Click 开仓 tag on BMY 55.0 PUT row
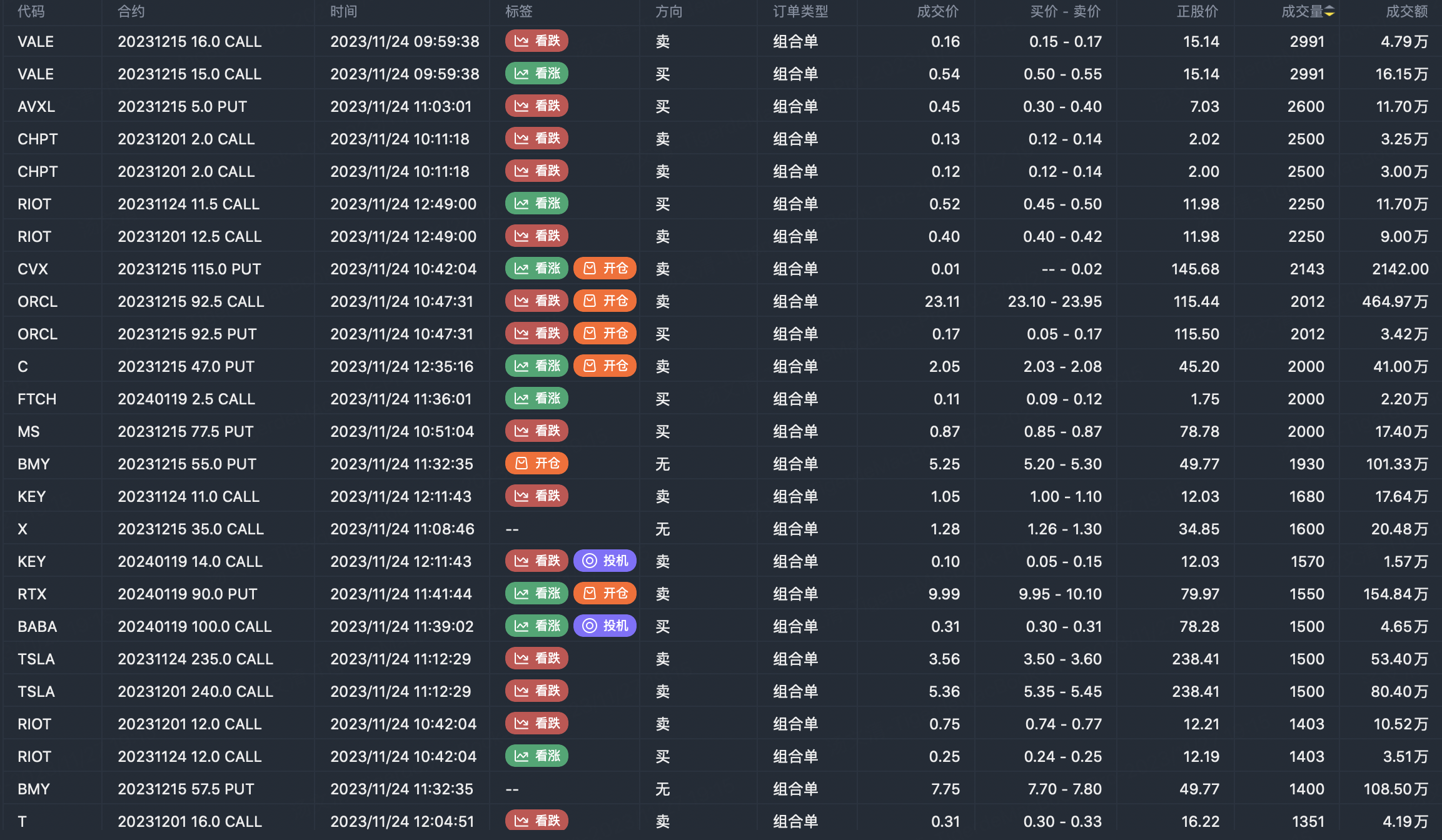The image size is (1442, 840). tap(537, 464)
